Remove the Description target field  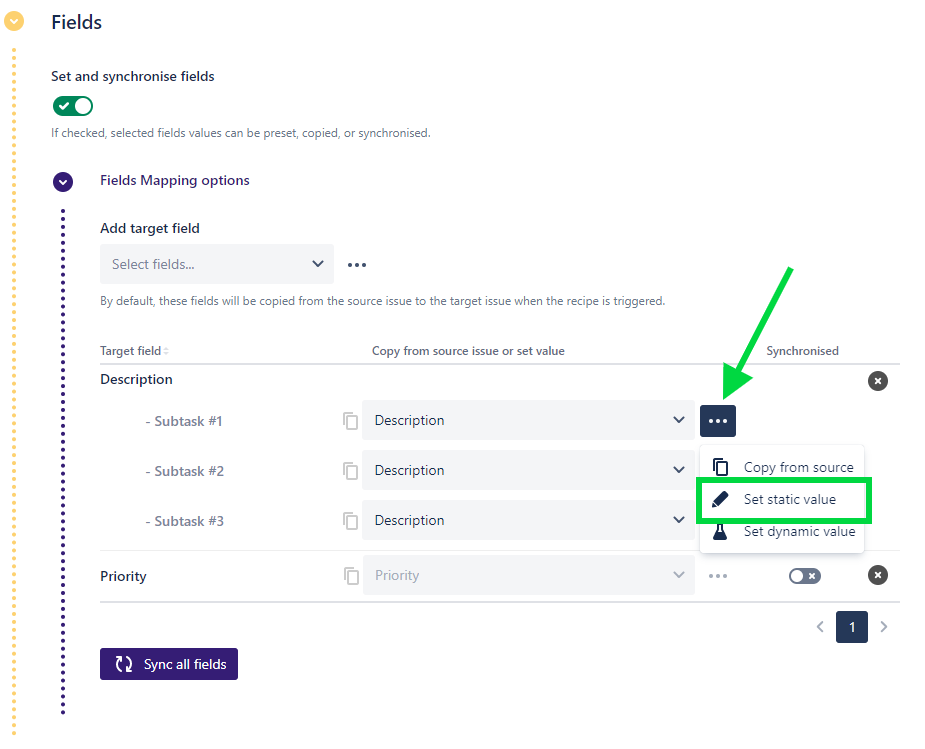pyautogui.click(x=877, y=381)
